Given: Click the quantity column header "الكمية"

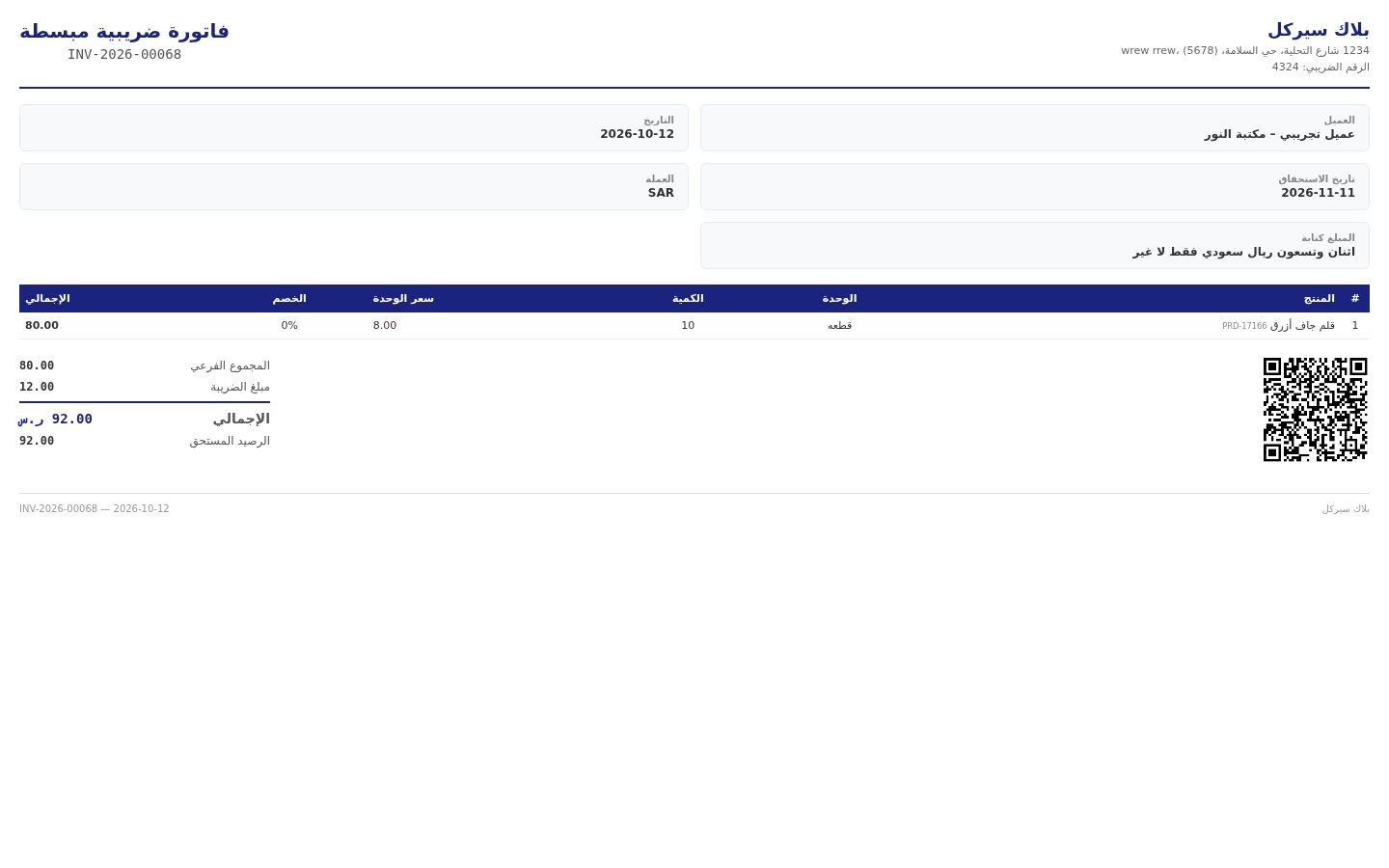Looking at the screenshot, I should pos(688,299).
